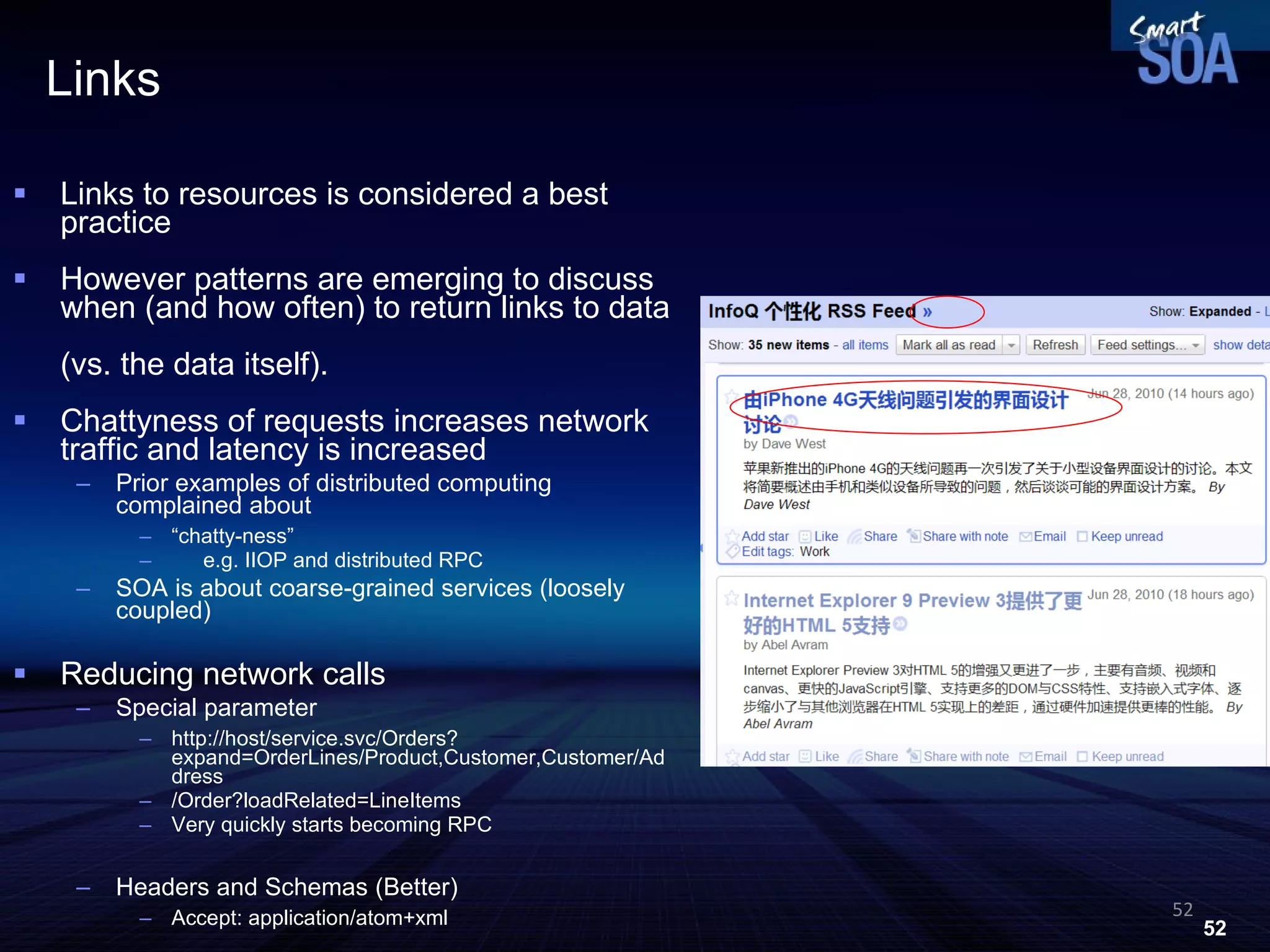Click the star icon beside iPhone 4G article title
The width and height of the screenshot is (1270, 952).
[732, 396]
